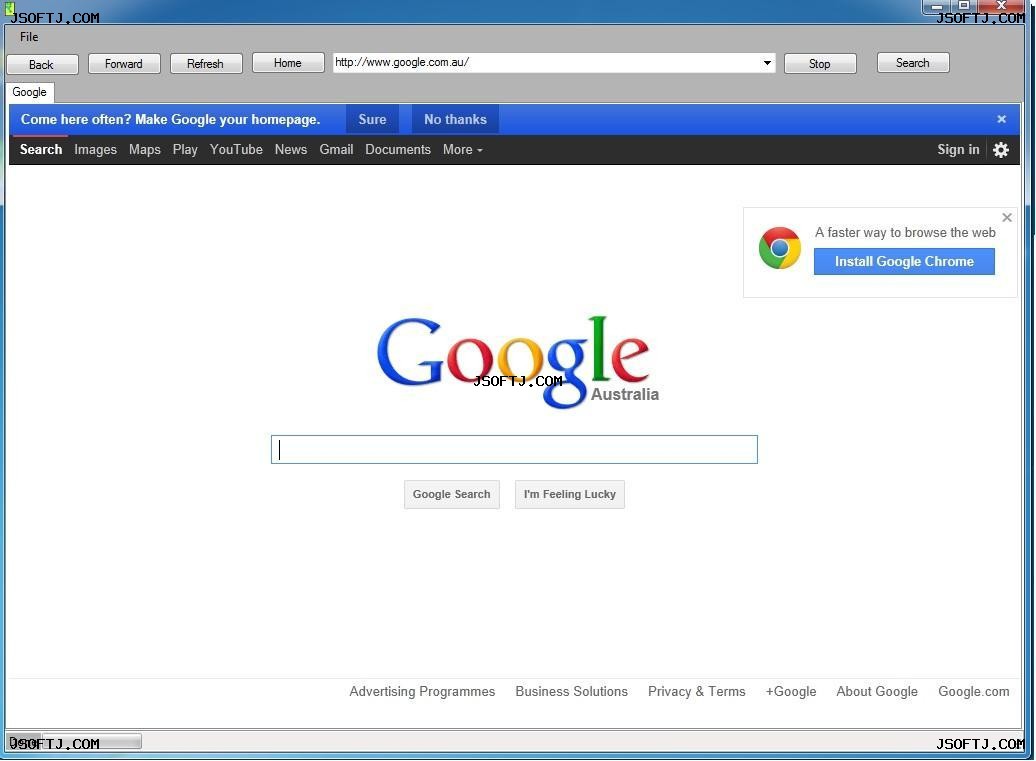Click the Back button
Image resolution: width=1036 pixels, height=761 pixels.
(42, 64)
